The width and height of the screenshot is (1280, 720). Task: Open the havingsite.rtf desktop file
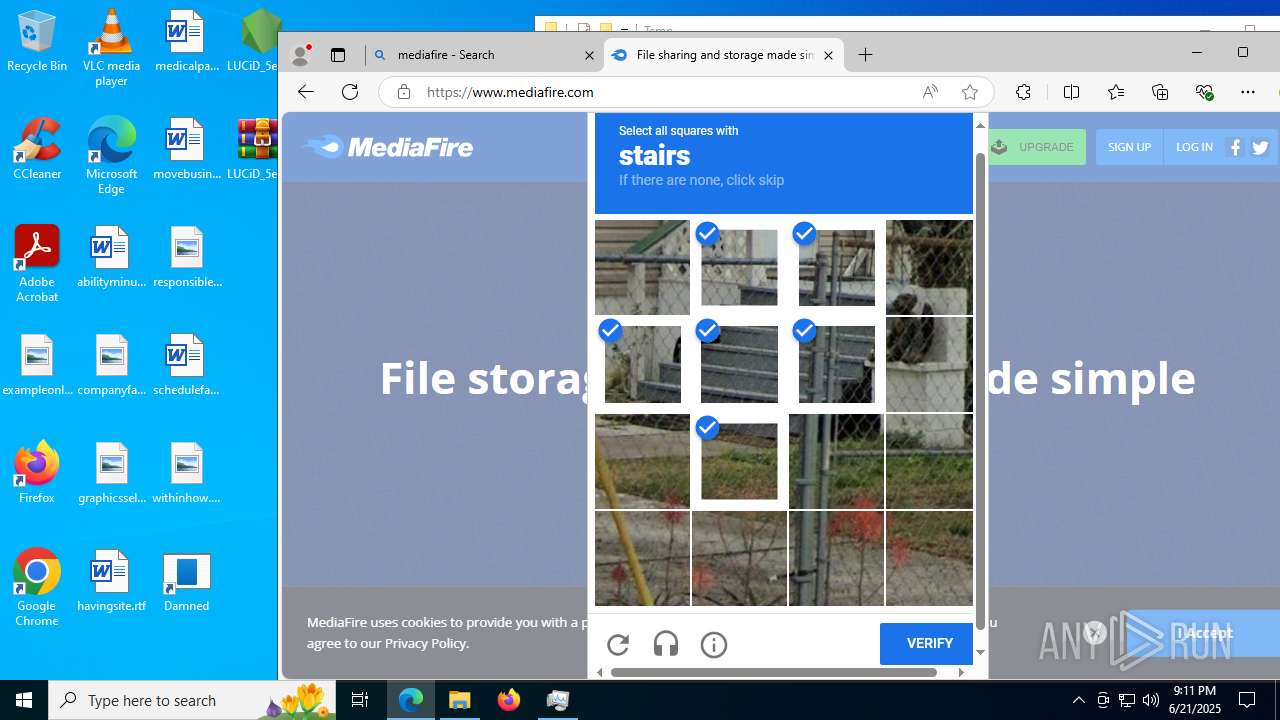click(111, 581)
